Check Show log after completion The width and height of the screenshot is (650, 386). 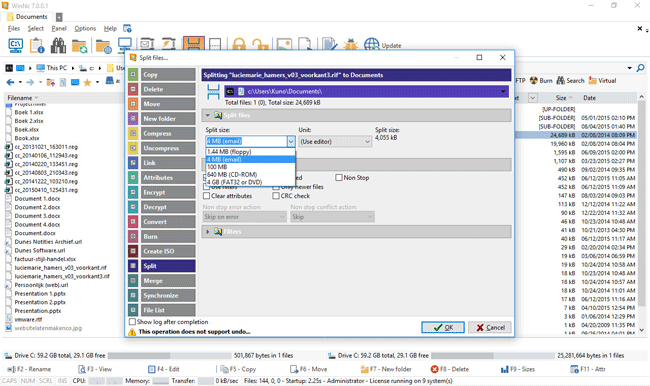pyautogui.click(x=132, y=322)
